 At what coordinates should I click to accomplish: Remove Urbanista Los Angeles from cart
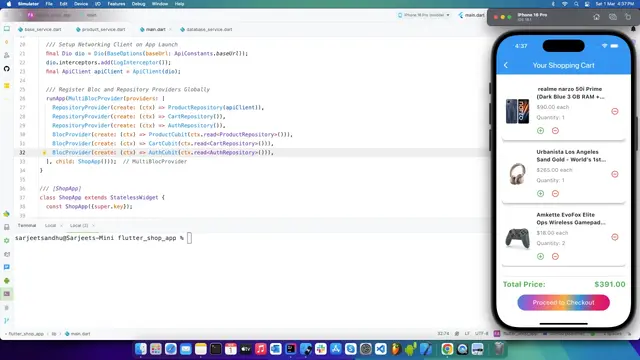pos(615,174)
